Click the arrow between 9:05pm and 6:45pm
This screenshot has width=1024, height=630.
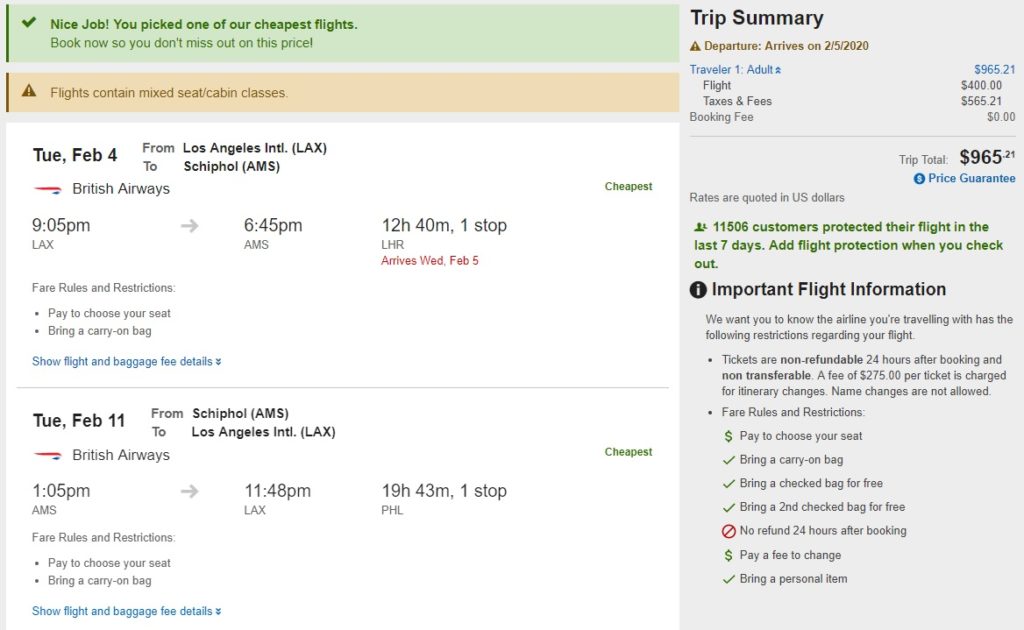190,226
